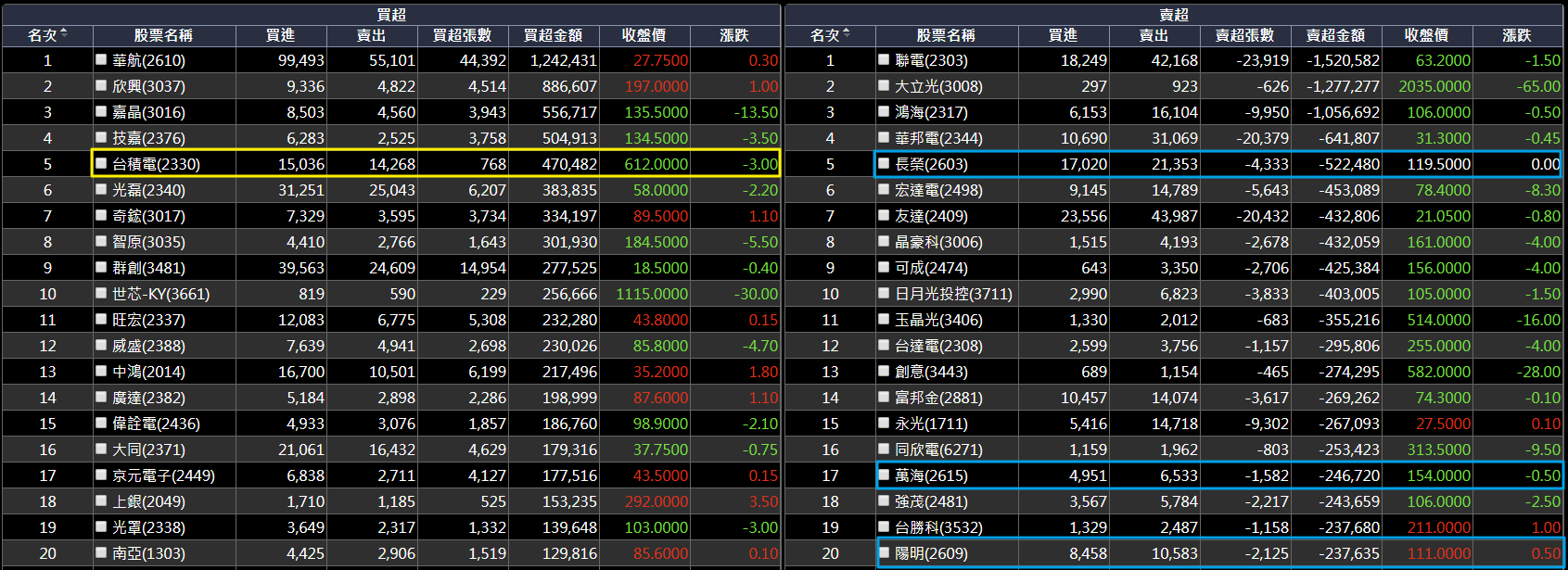
Task: Open stock 永光(1711)
Action: point(931,424)
